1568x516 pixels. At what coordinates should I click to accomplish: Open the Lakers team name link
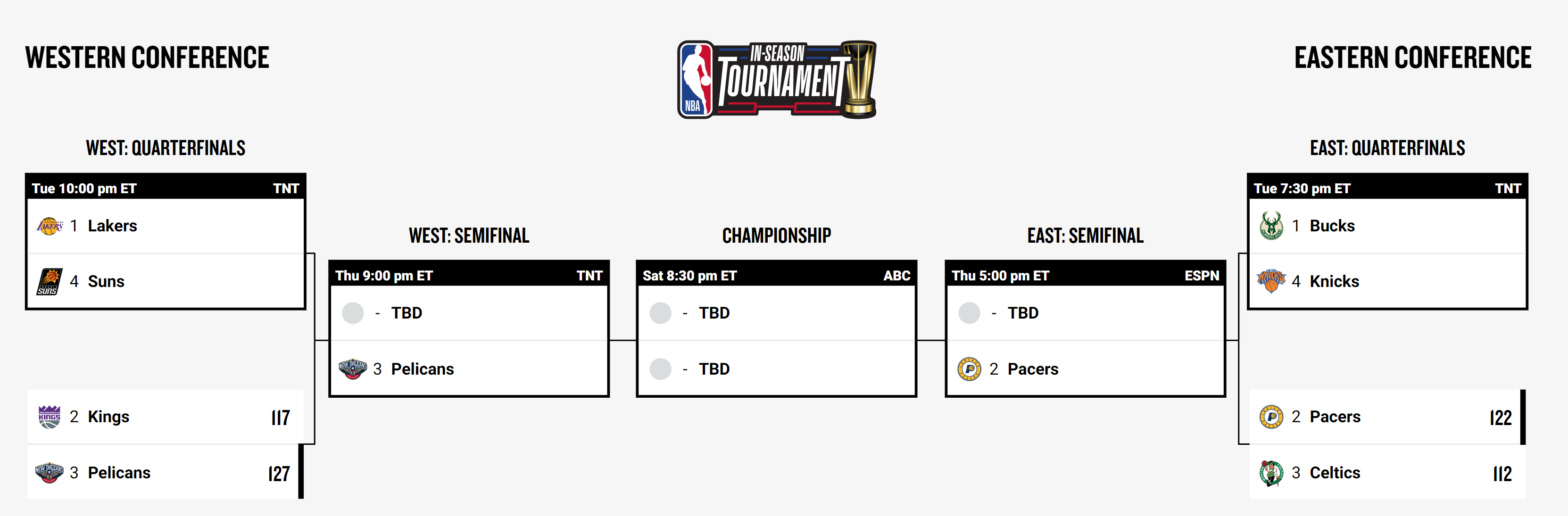point(113,226)
